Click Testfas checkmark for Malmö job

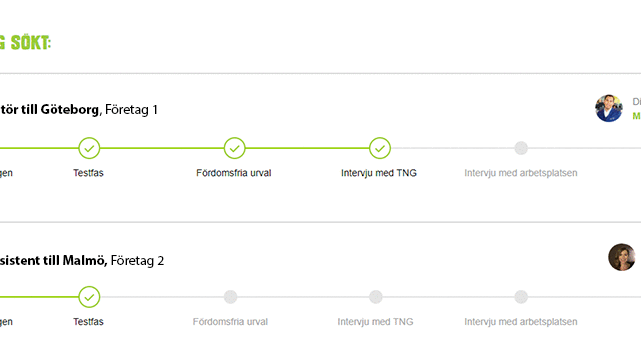tap(89, 297)
